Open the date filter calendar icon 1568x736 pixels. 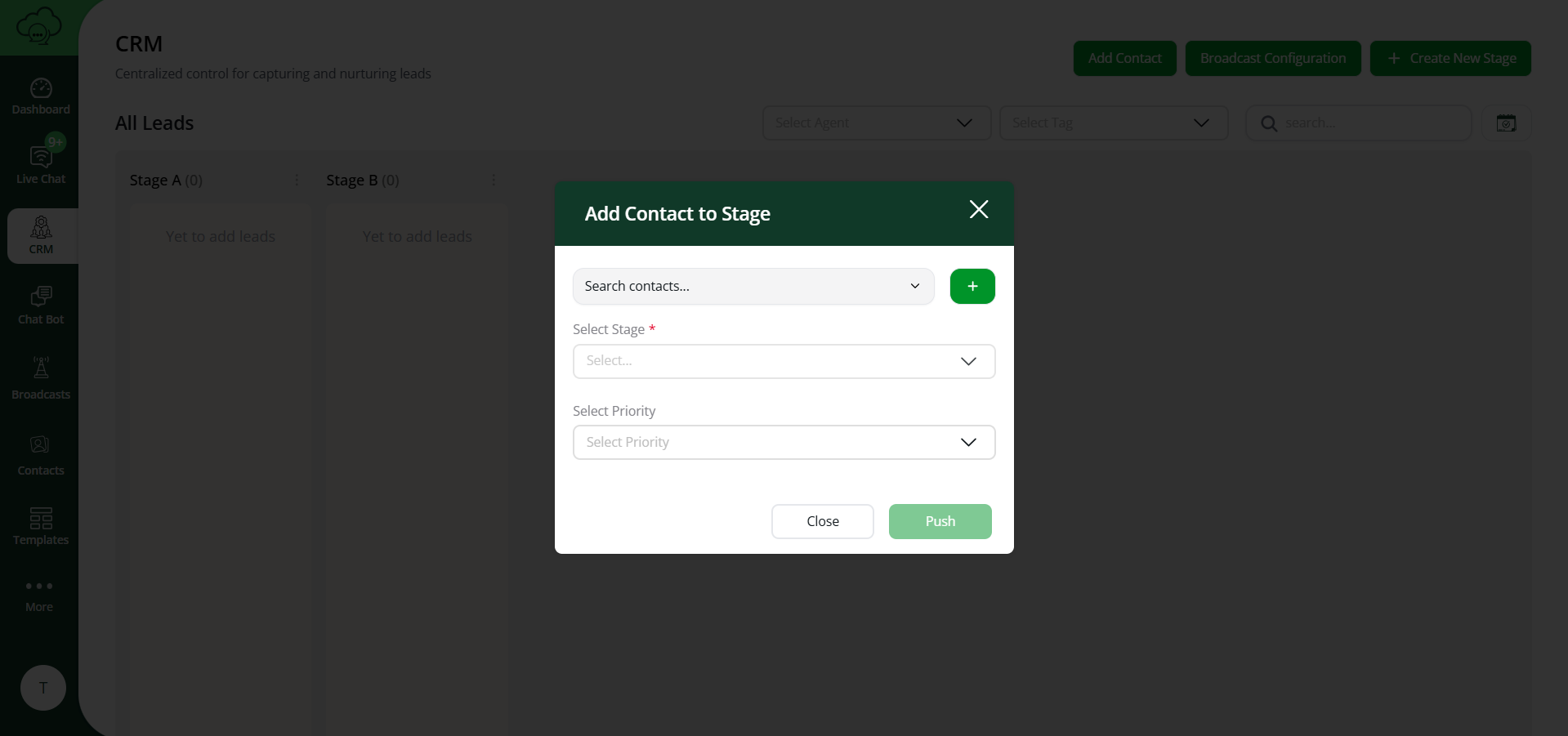click(1507, 123)
